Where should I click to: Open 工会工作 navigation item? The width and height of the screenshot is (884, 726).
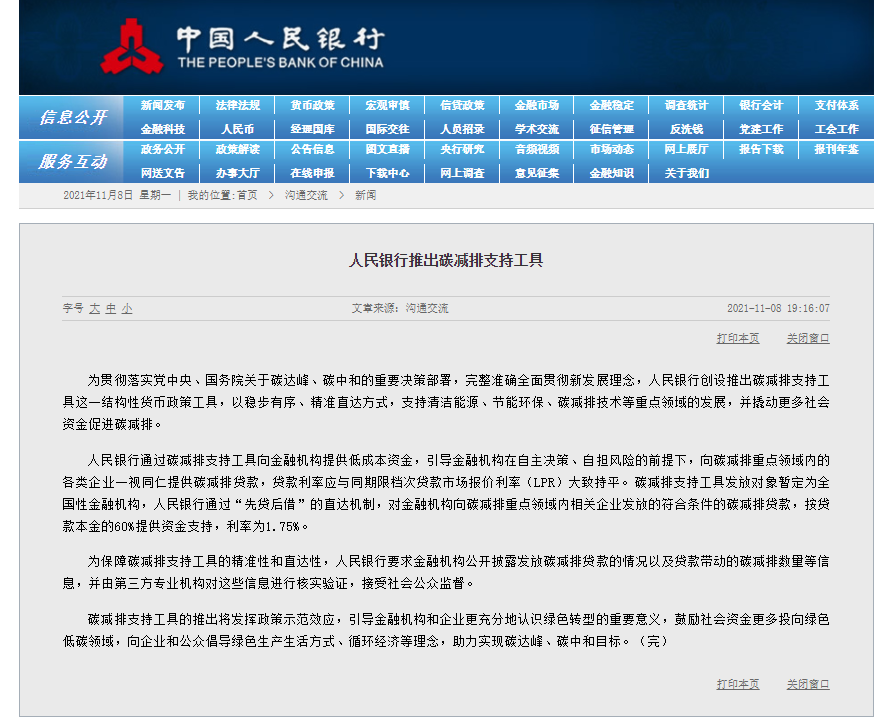coord(837,129)
